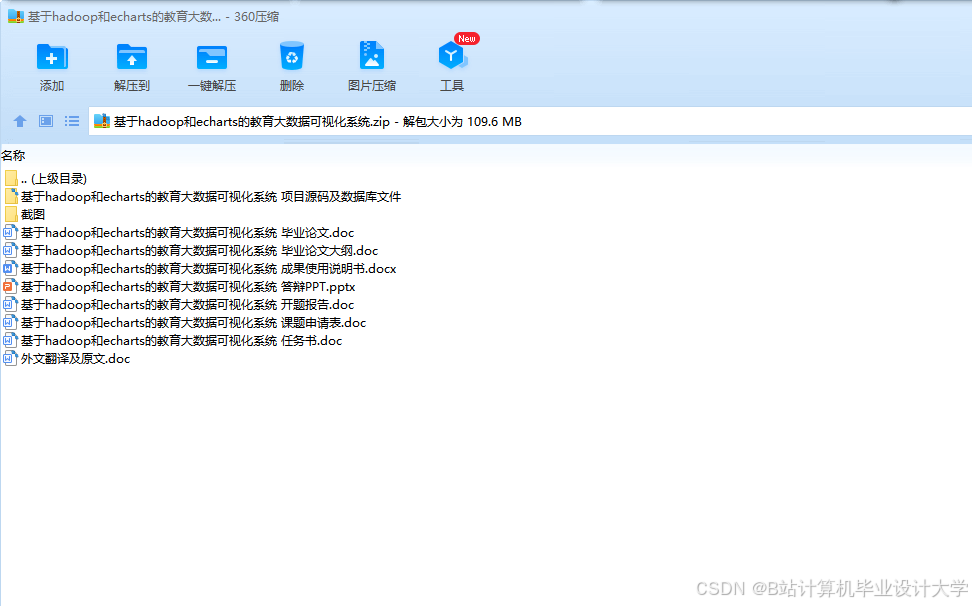Toggle the preview pane view icon

click(x=44, y=121)
